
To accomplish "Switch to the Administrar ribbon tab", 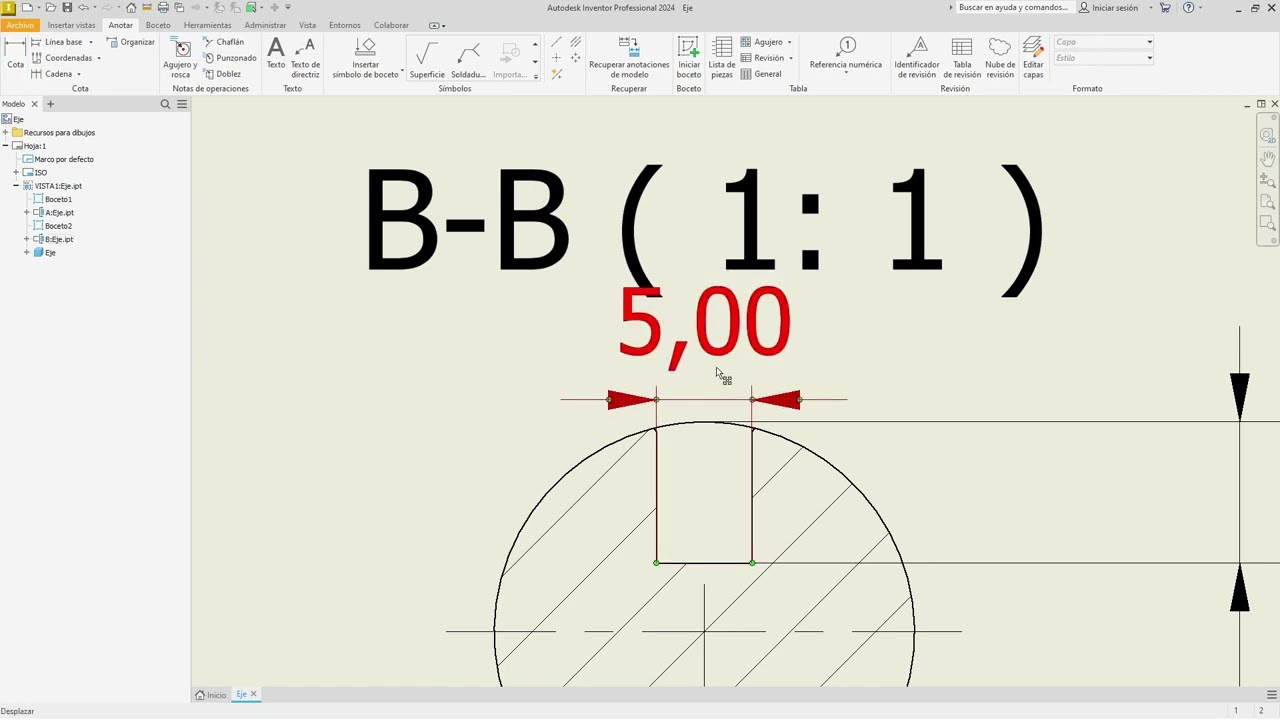I will point(265,25).
